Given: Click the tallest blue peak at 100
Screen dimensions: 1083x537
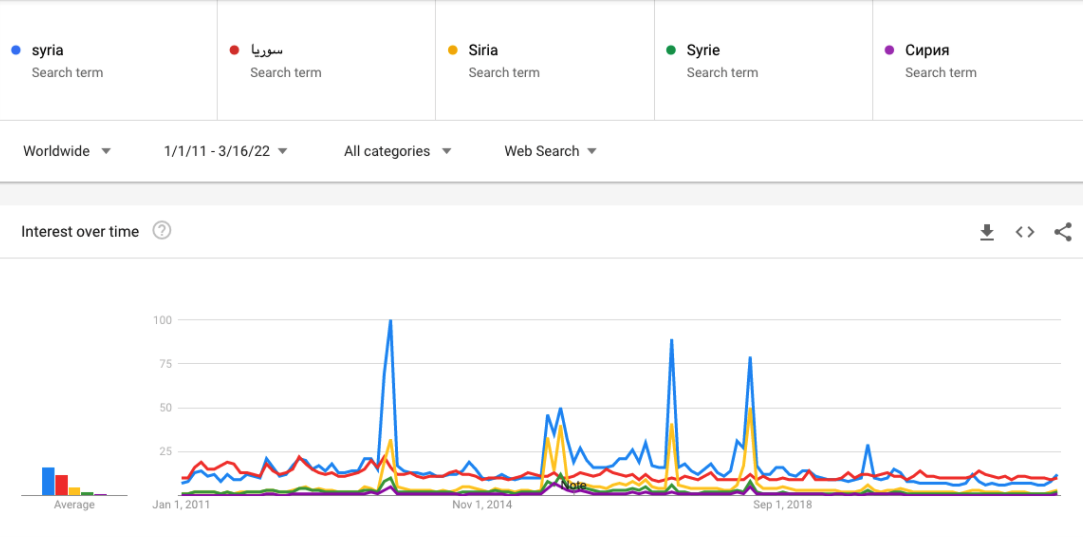Looking at the screenshot, I should 390,321.
